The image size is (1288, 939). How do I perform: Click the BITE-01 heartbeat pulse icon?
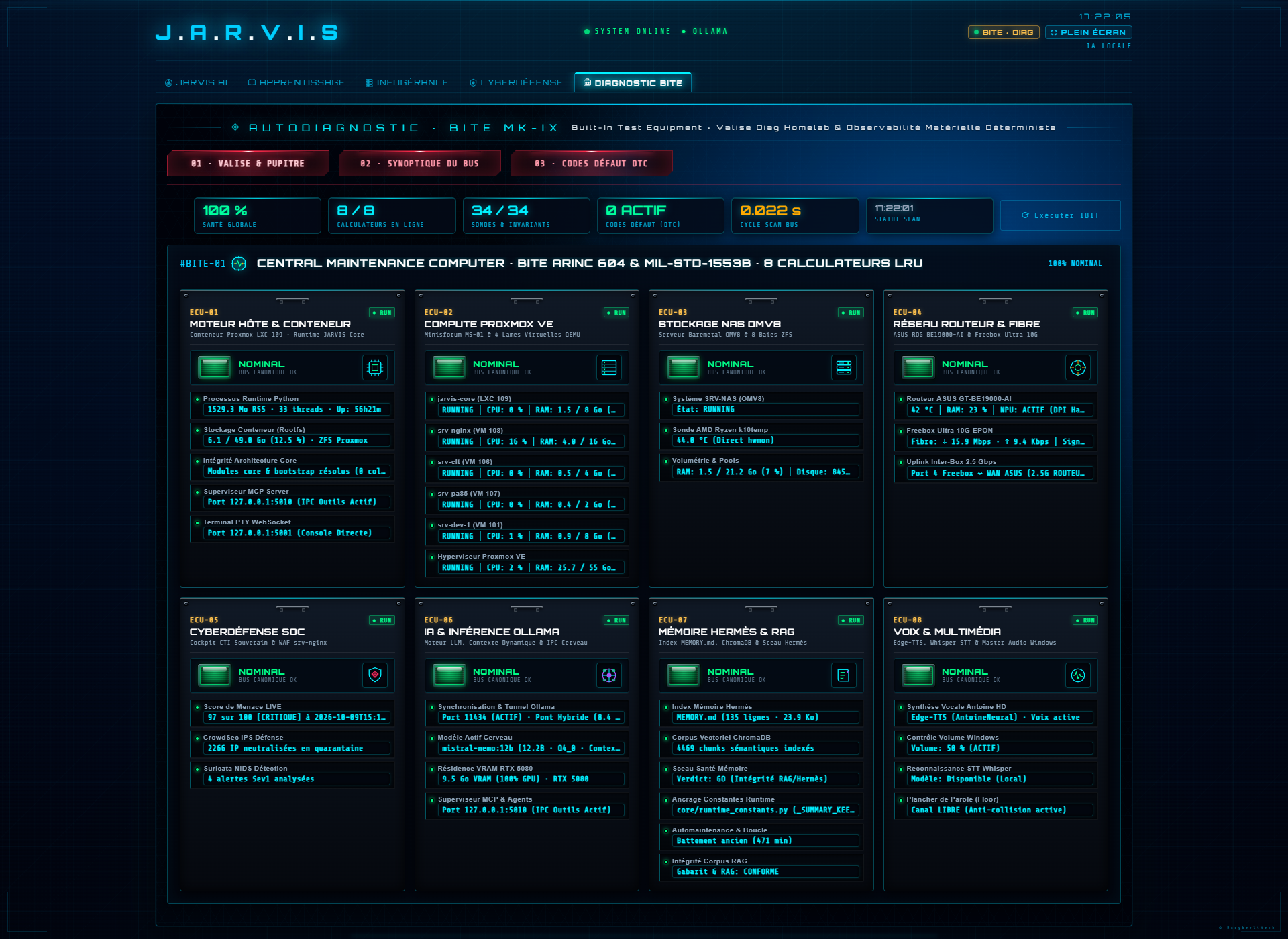239,264
